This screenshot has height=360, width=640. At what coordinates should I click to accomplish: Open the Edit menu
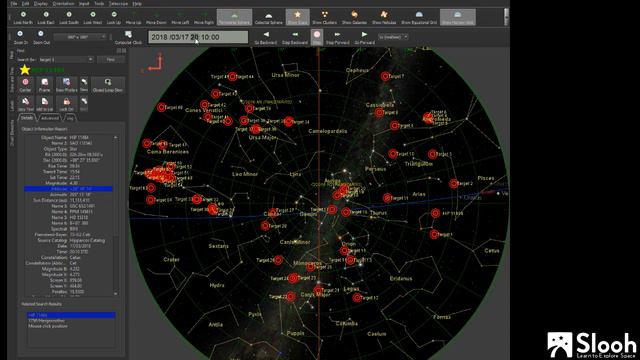25,4
